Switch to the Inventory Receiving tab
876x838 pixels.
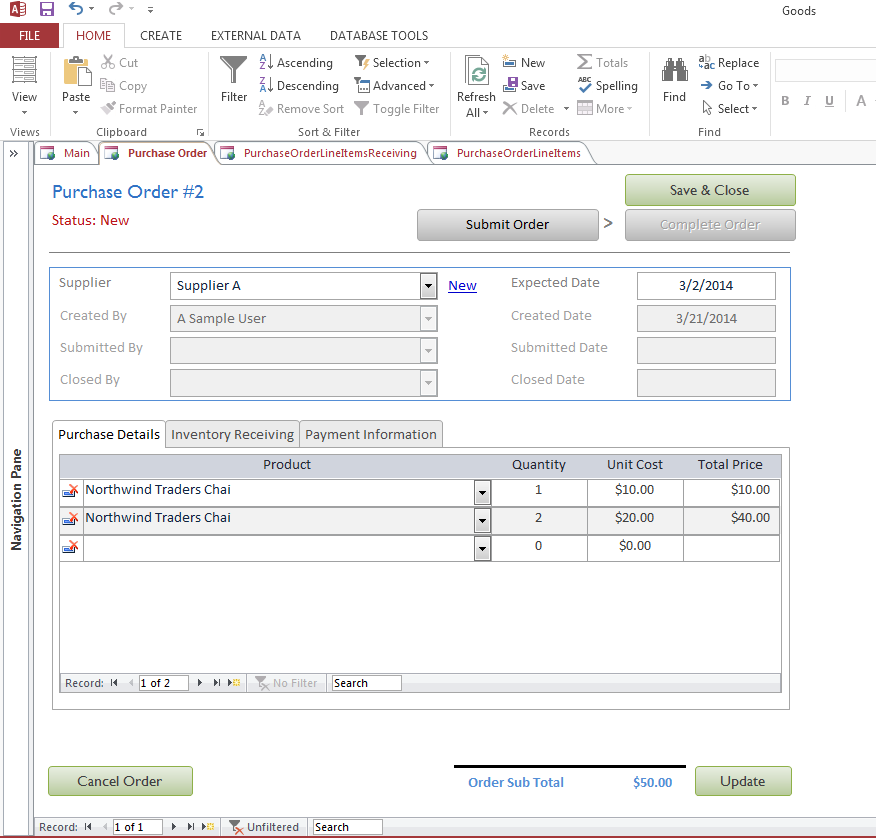pyautogui.click(x=231, y=434)
